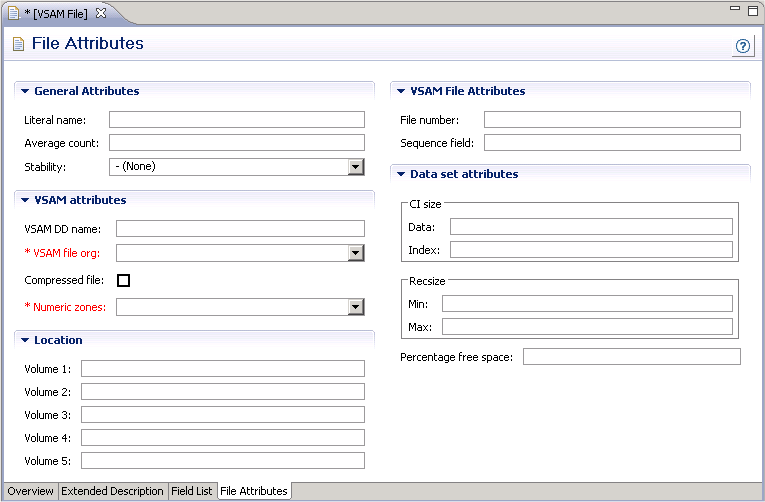Collapse the VSAM File Attributes section
The height and width of the screenshot is (502, 765).
click(401, 91)
